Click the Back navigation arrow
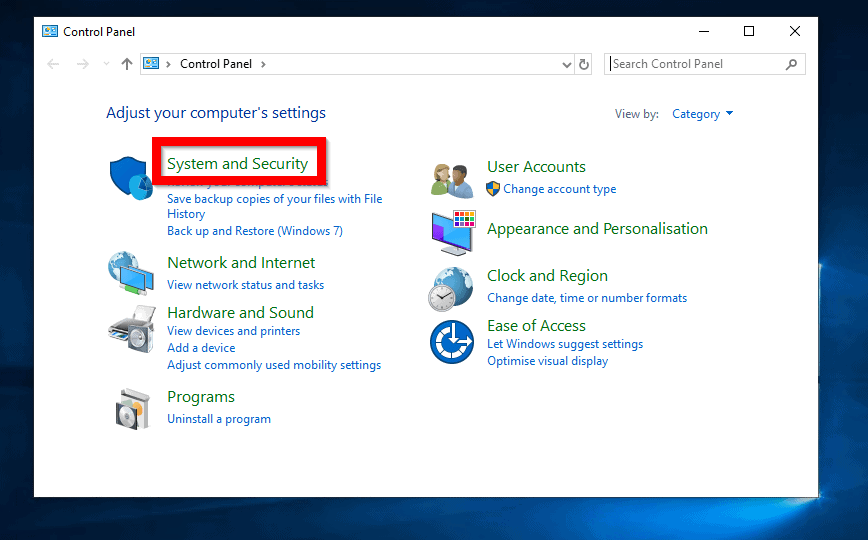 tap(53, 64)
